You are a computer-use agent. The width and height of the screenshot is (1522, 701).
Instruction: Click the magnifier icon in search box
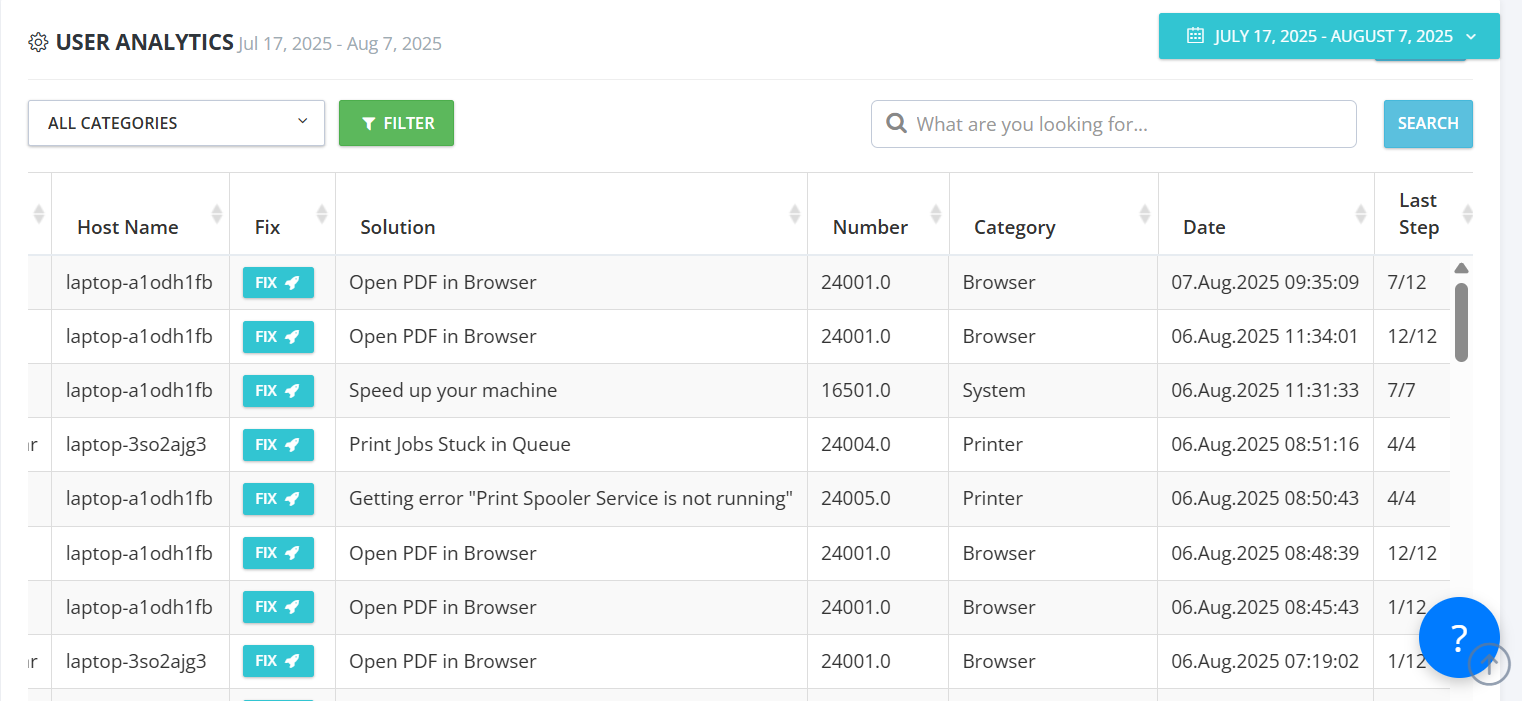[x=897, y=124]
